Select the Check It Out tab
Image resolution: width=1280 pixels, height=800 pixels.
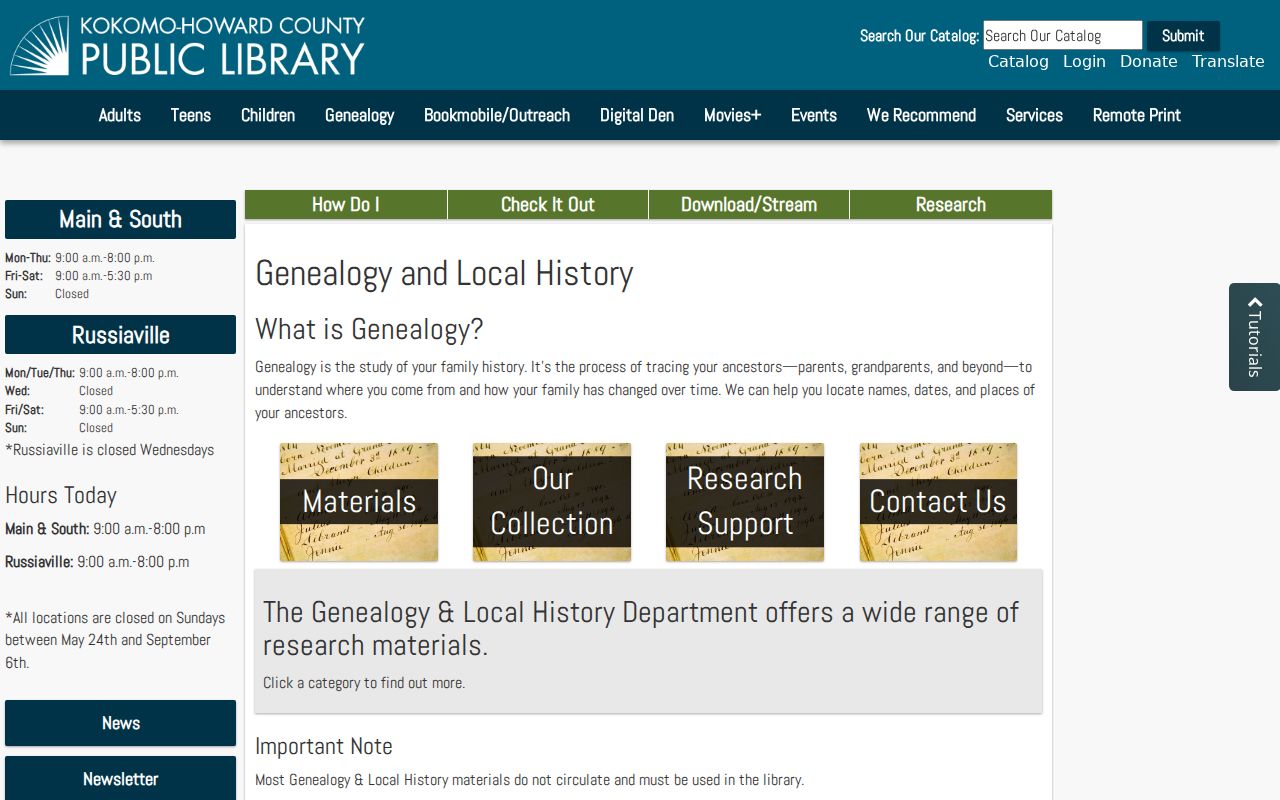[548, 204]
